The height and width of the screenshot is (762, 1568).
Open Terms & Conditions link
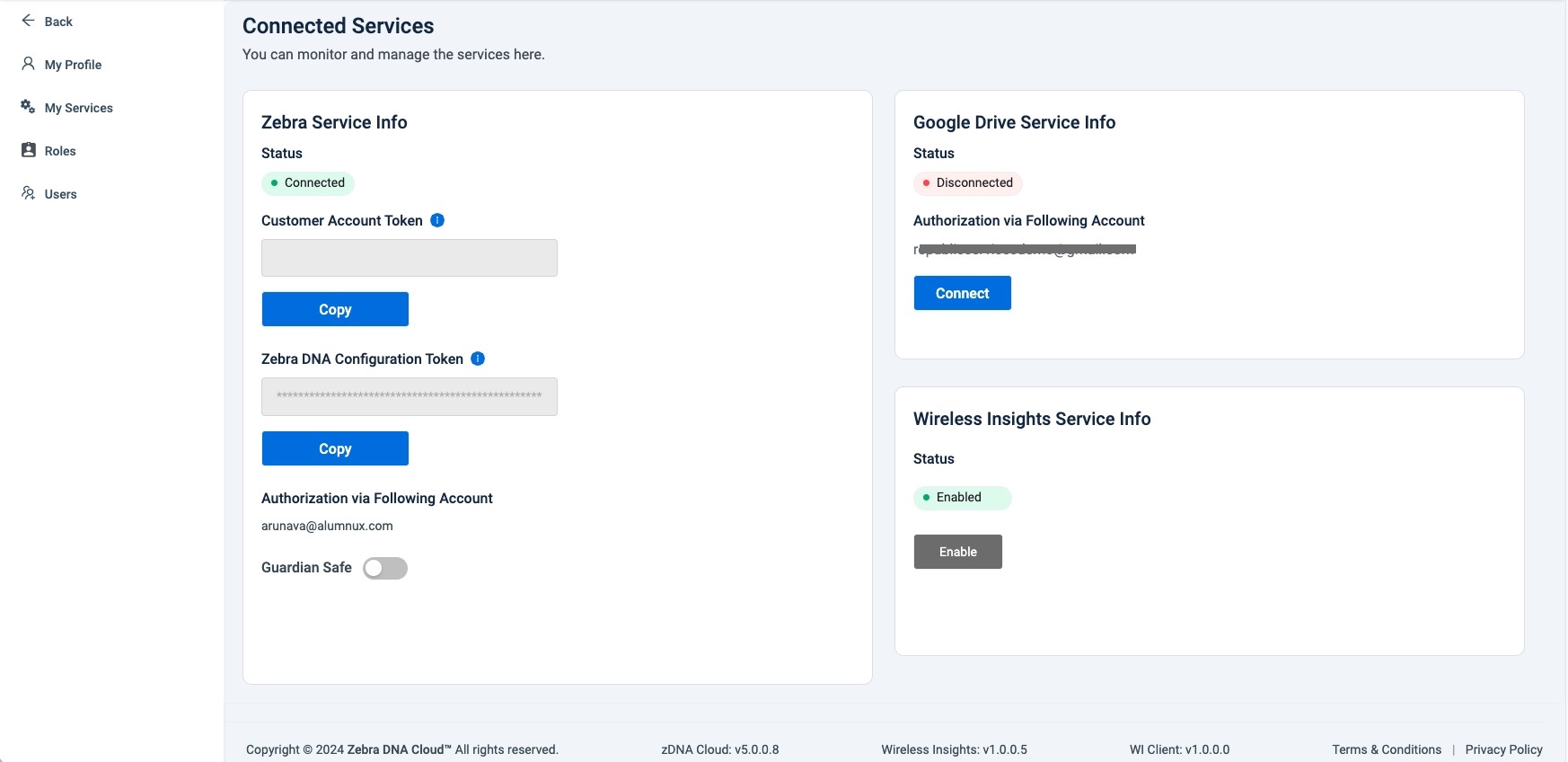pyautogui.click(x=1386, y=749)
